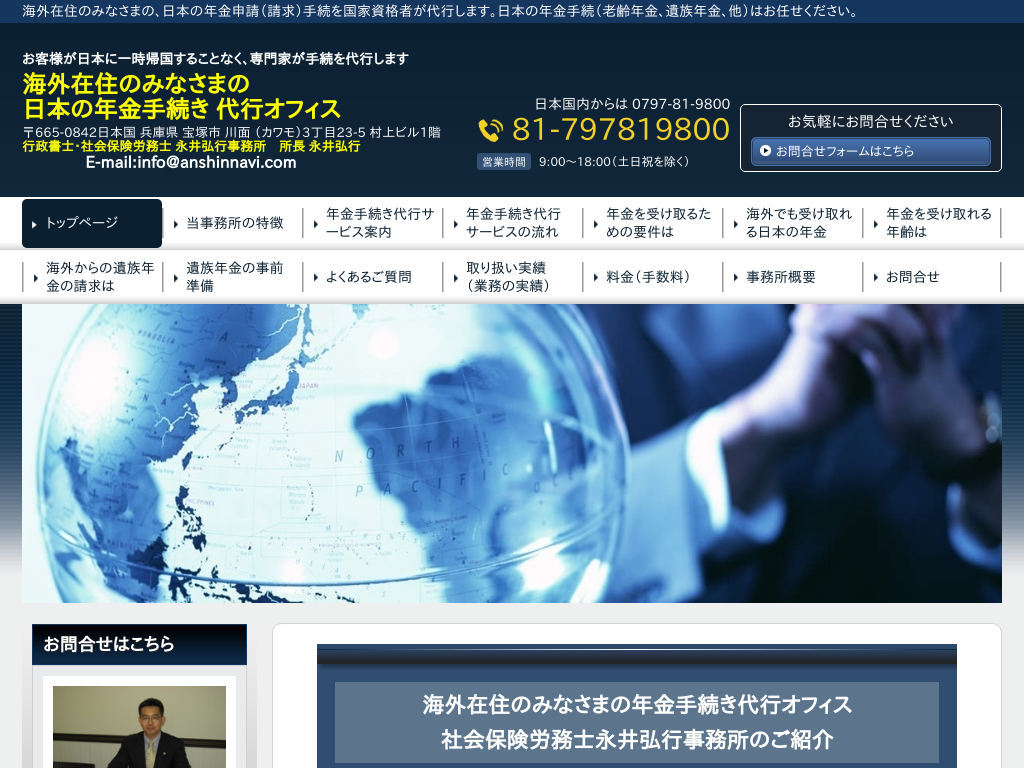
Task: Open the お問合せフォームはこちら button
Action: point(870,151)
